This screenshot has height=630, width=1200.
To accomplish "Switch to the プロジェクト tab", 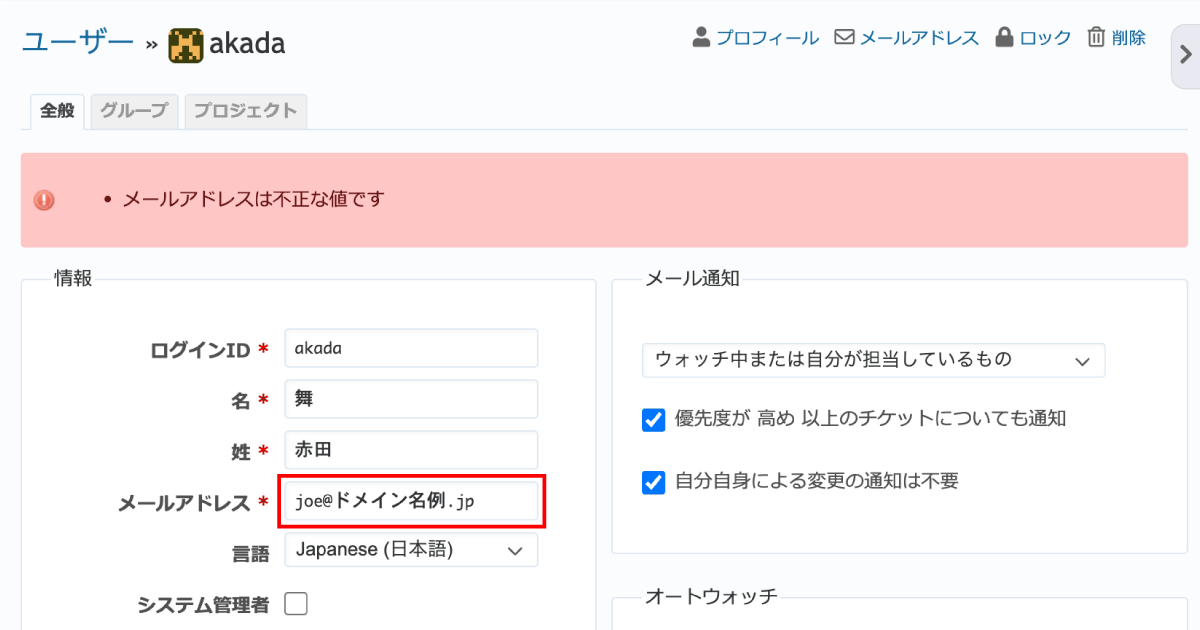I will click(x=245, y=111).
